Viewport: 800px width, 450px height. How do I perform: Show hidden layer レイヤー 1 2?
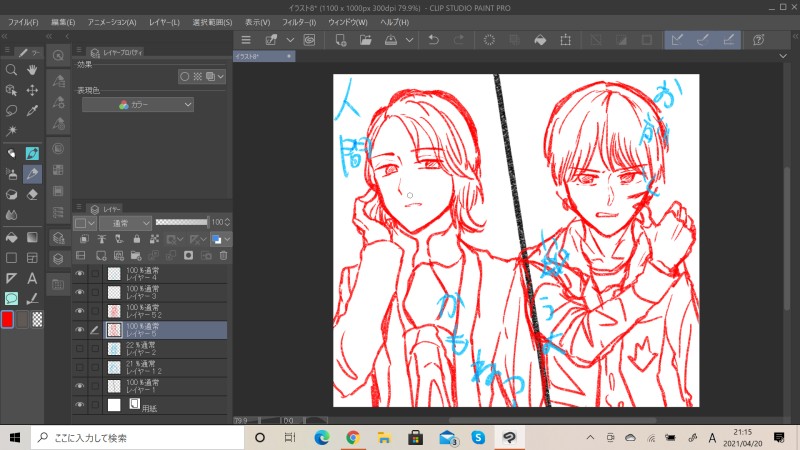[80, 367]
